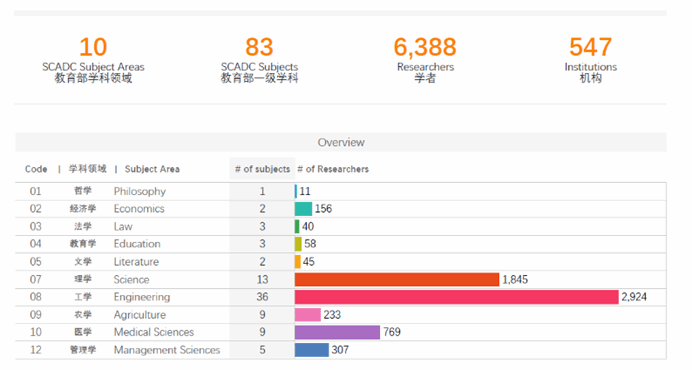Select the 547 Institutions statistic
The image size is (692, 370).
pos(590,59)
